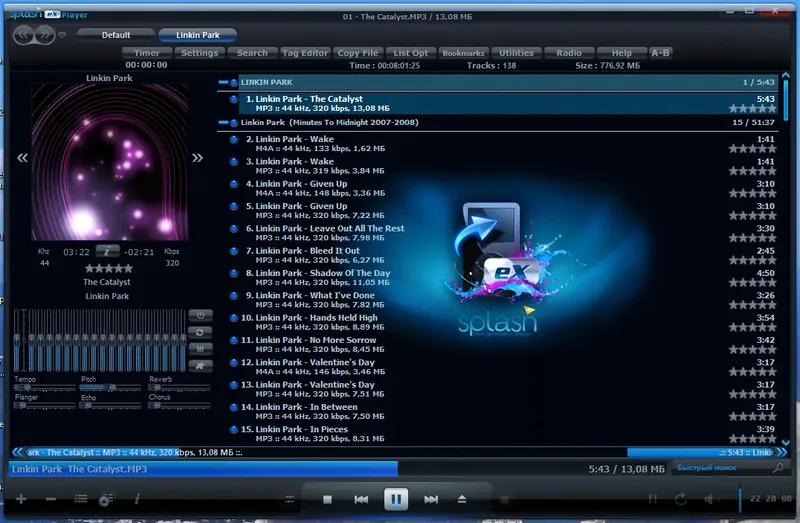Screen dimensions: 800x523
Task: Adjust the Reverb slider
Action: click(179, 388)
